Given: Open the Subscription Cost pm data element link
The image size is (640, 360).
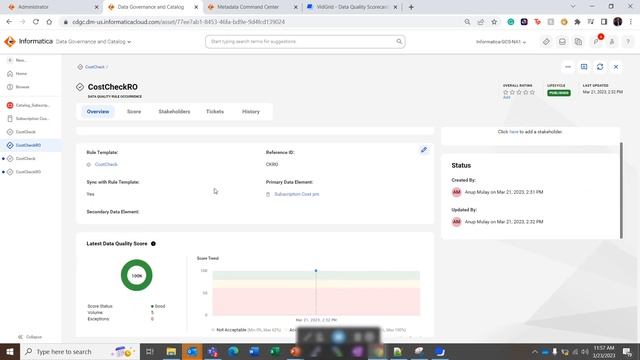Looking at the screenshot, I should pyautogui.click(x=297, y=194).
